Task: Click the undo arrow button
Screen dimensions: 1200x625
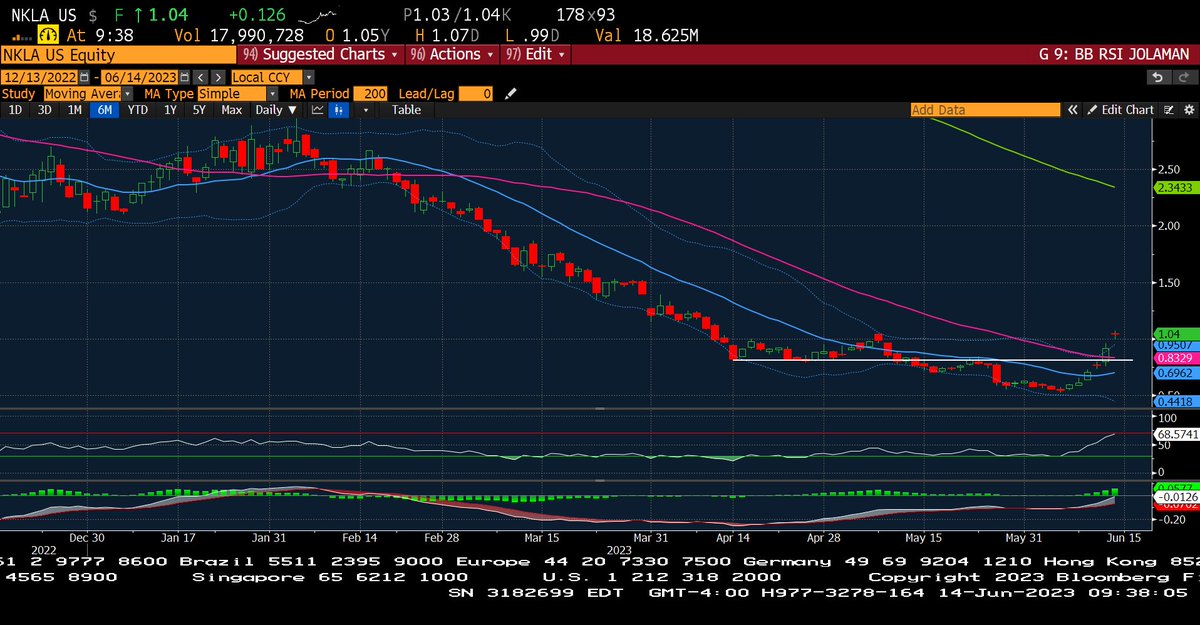Action: pyautogui.click(x=1158, y=77)
